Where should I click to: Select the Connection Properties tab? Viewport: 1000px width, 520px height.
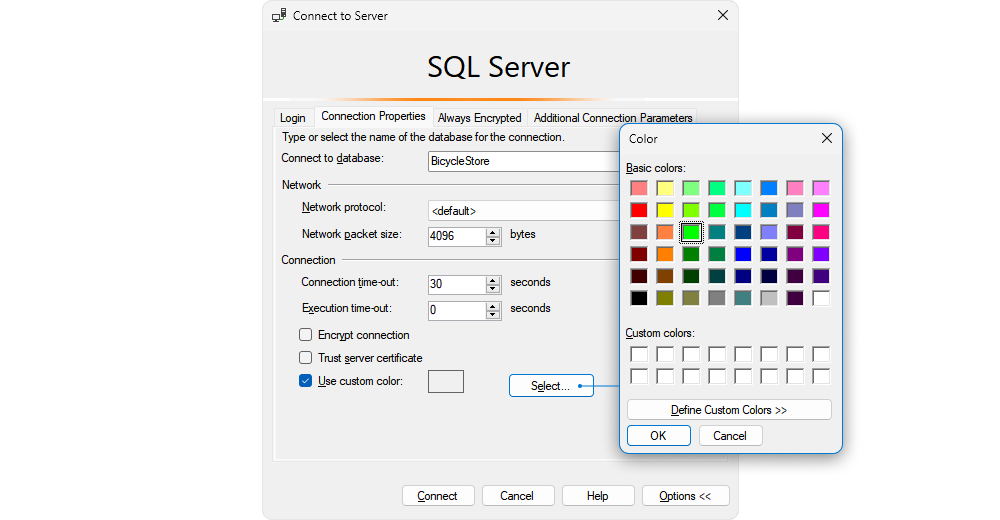point(373,116)
